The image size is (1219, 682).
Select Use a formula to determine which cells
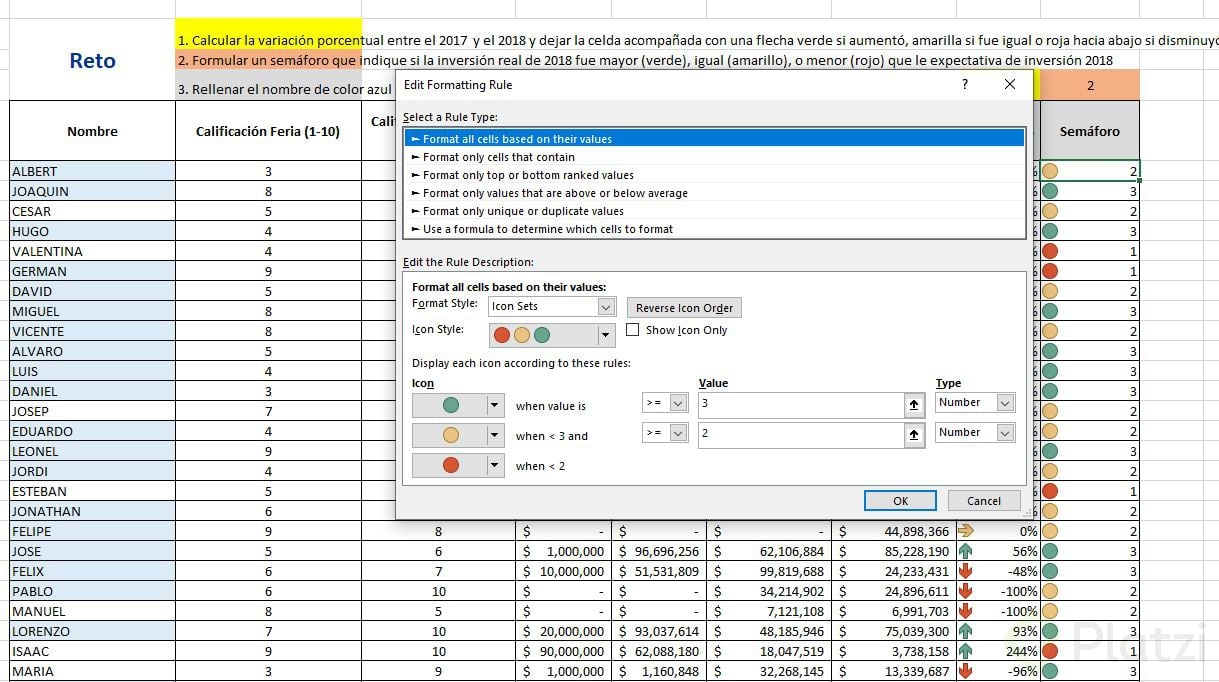coord(714,229)
